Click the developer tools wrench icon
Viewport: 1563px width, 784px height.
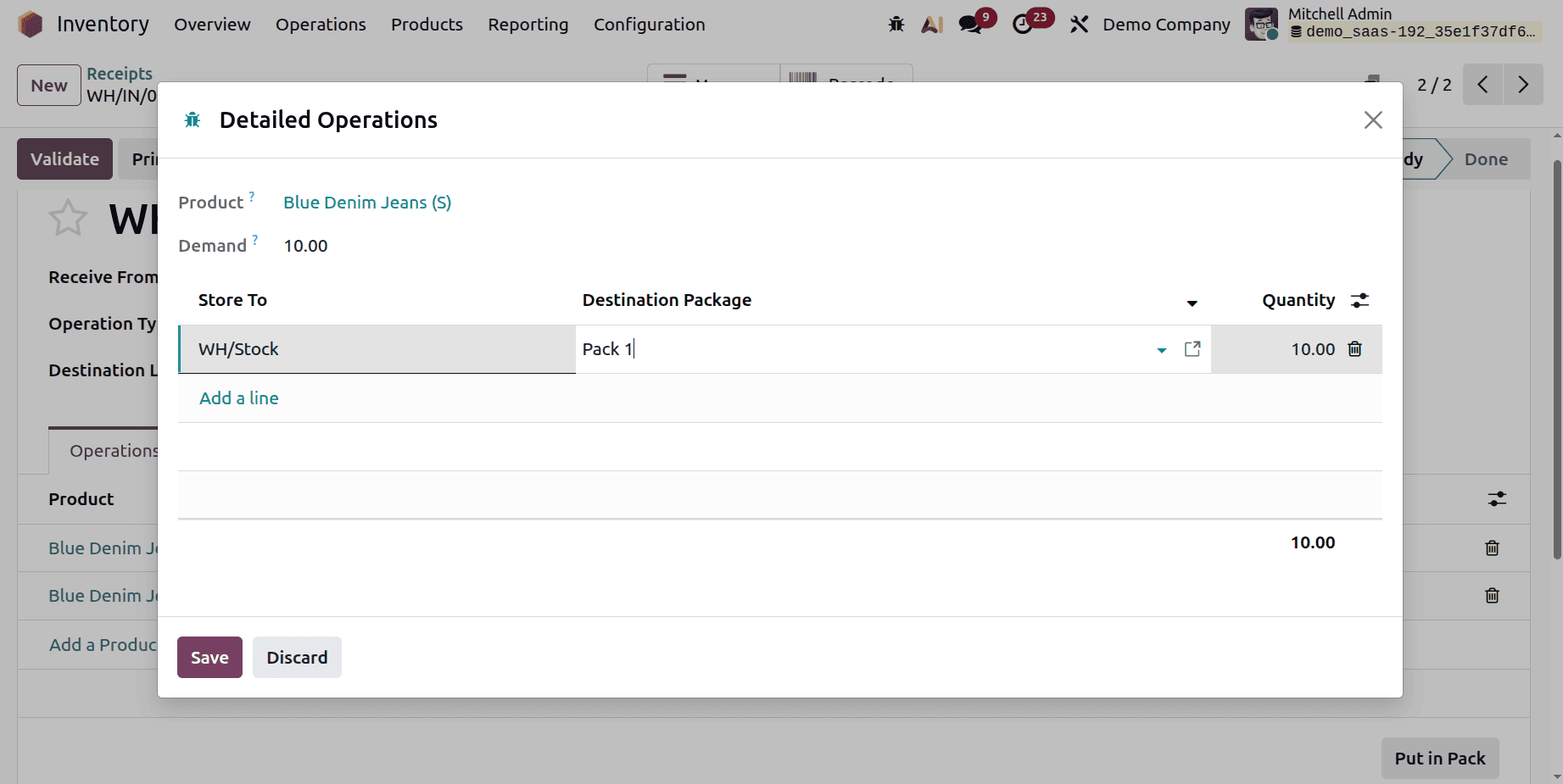pos(1079,24)
